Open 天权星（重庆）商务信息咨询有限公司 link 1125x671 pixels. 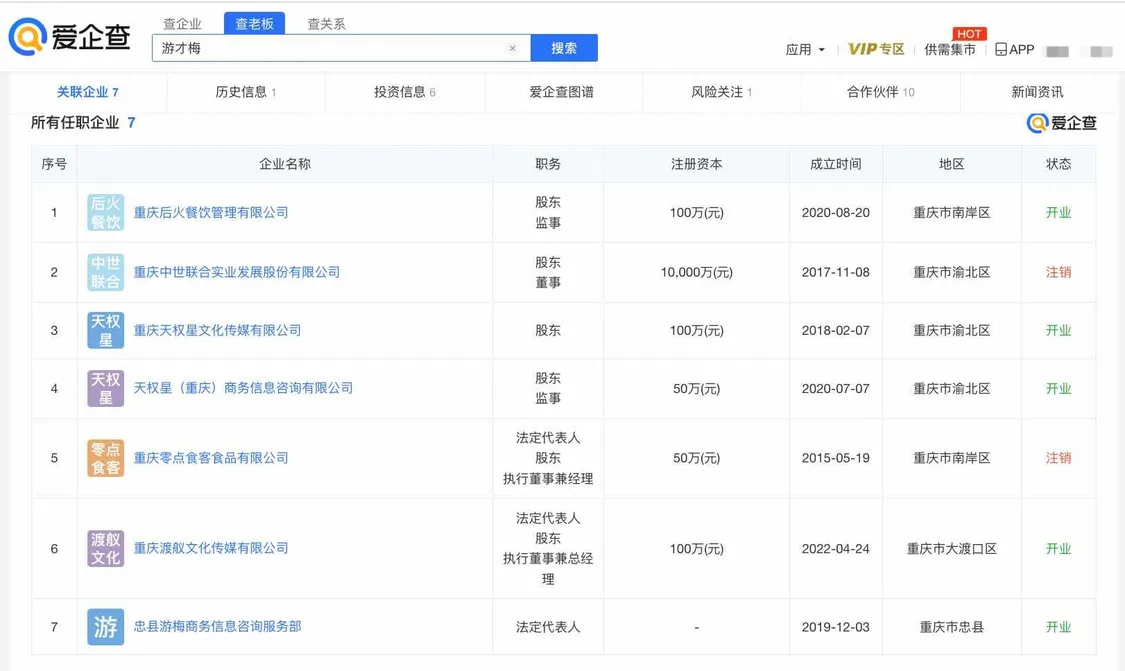(x=243, y=388)
